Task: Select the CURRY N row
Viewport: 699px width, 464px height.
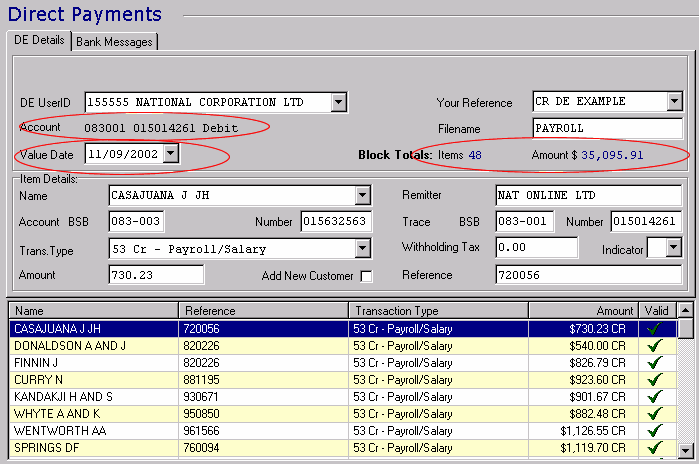Action: (x=343, y=380)
